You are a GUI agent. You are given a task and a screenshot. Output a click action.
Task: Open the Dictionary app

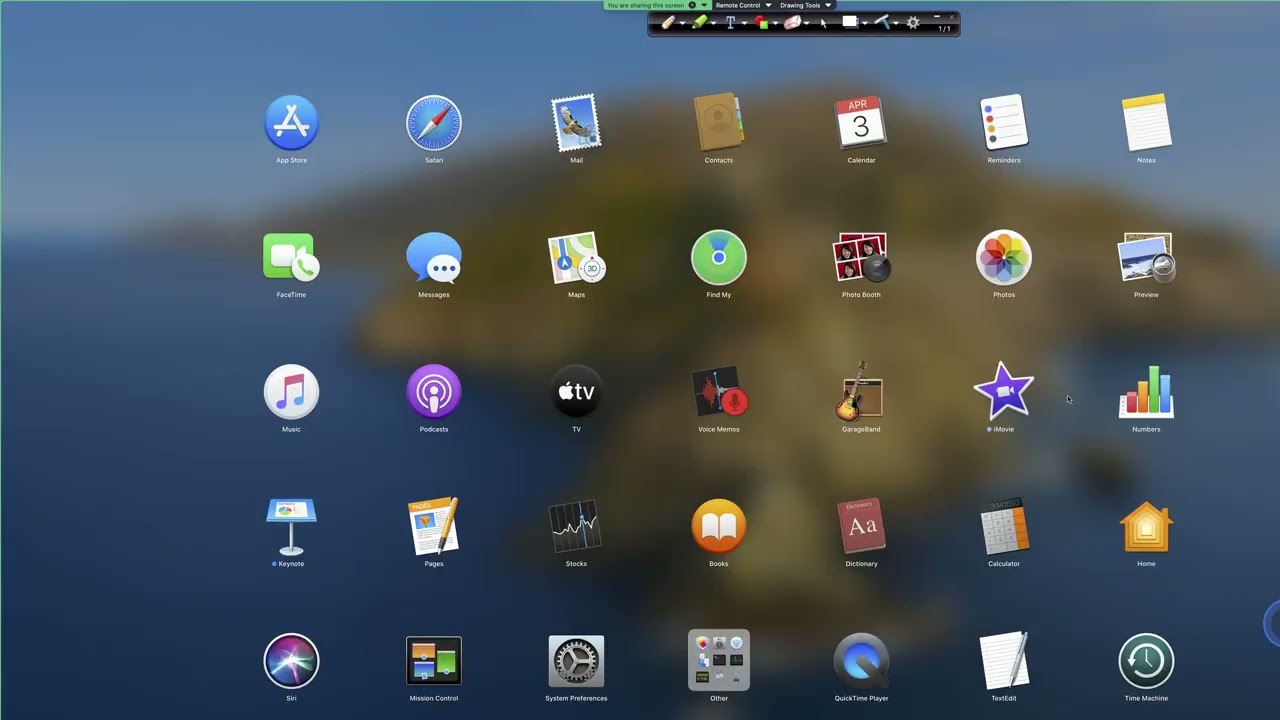[861, 526]
